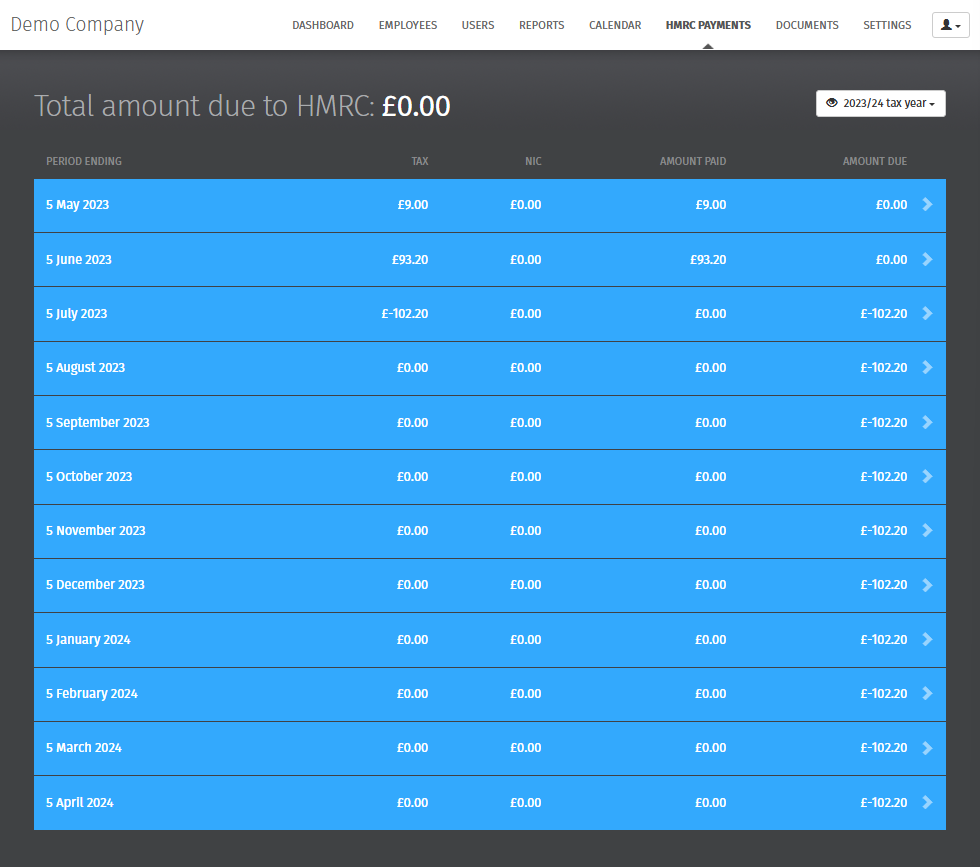Expand the 5 October 2023 row chevron
The width and height of the screenshot is (980, 867).
click(x=928, y=476)
